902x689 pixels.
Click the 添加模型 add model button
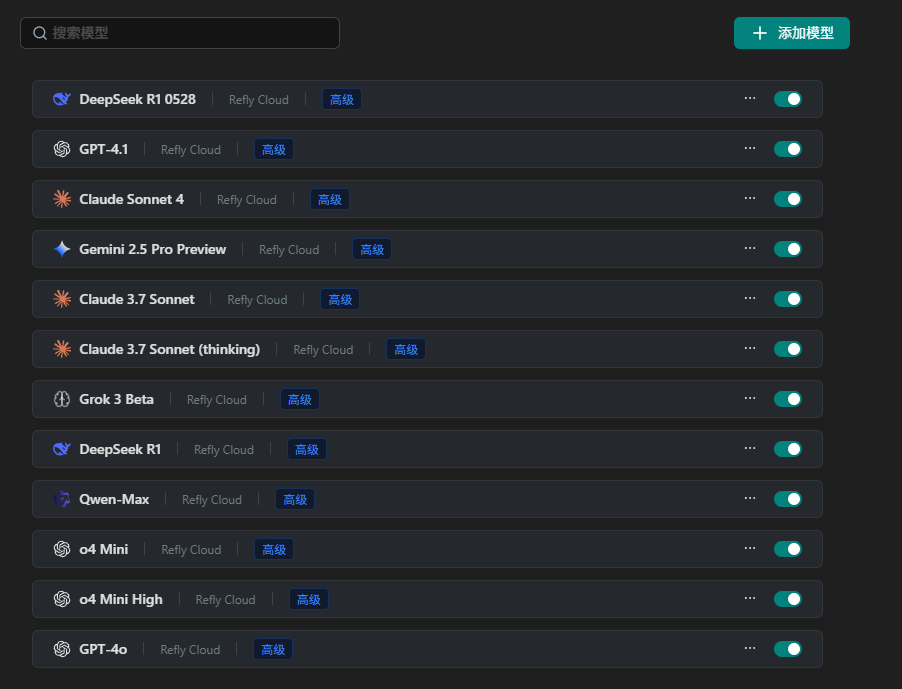click(x=792, y=33)
